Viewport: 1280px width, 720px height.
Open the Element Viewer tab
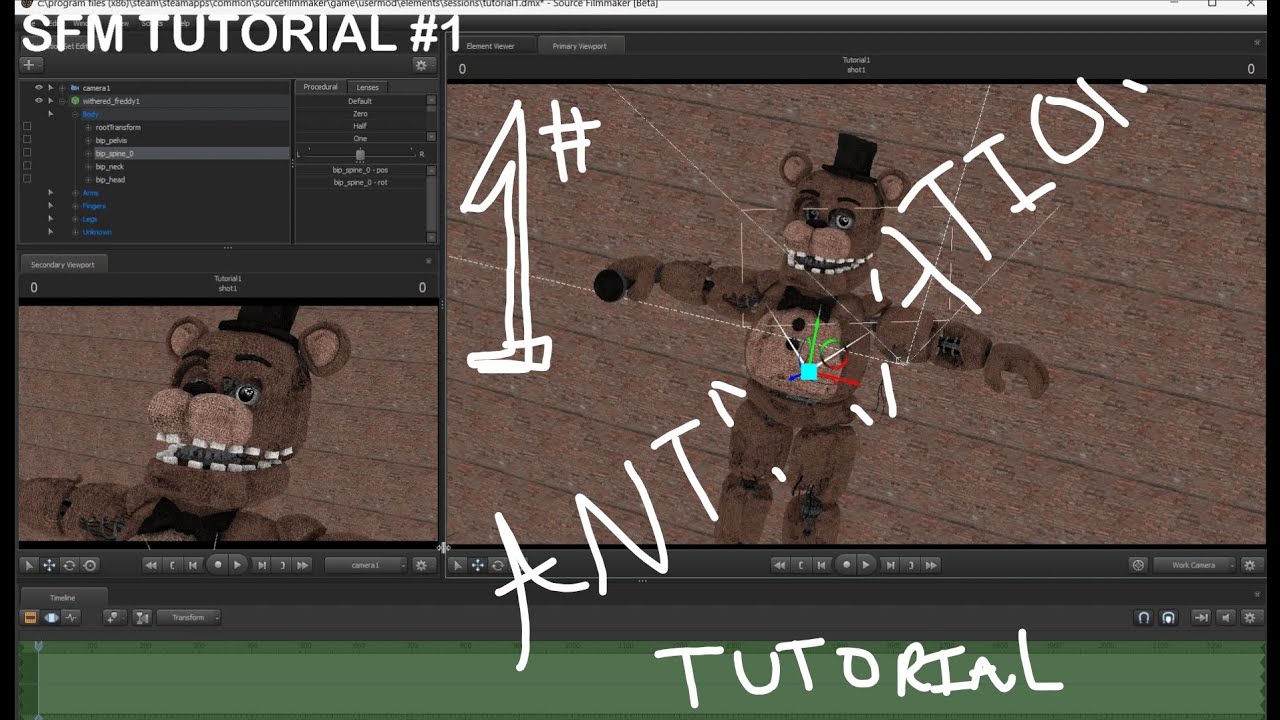coord(490,46)
